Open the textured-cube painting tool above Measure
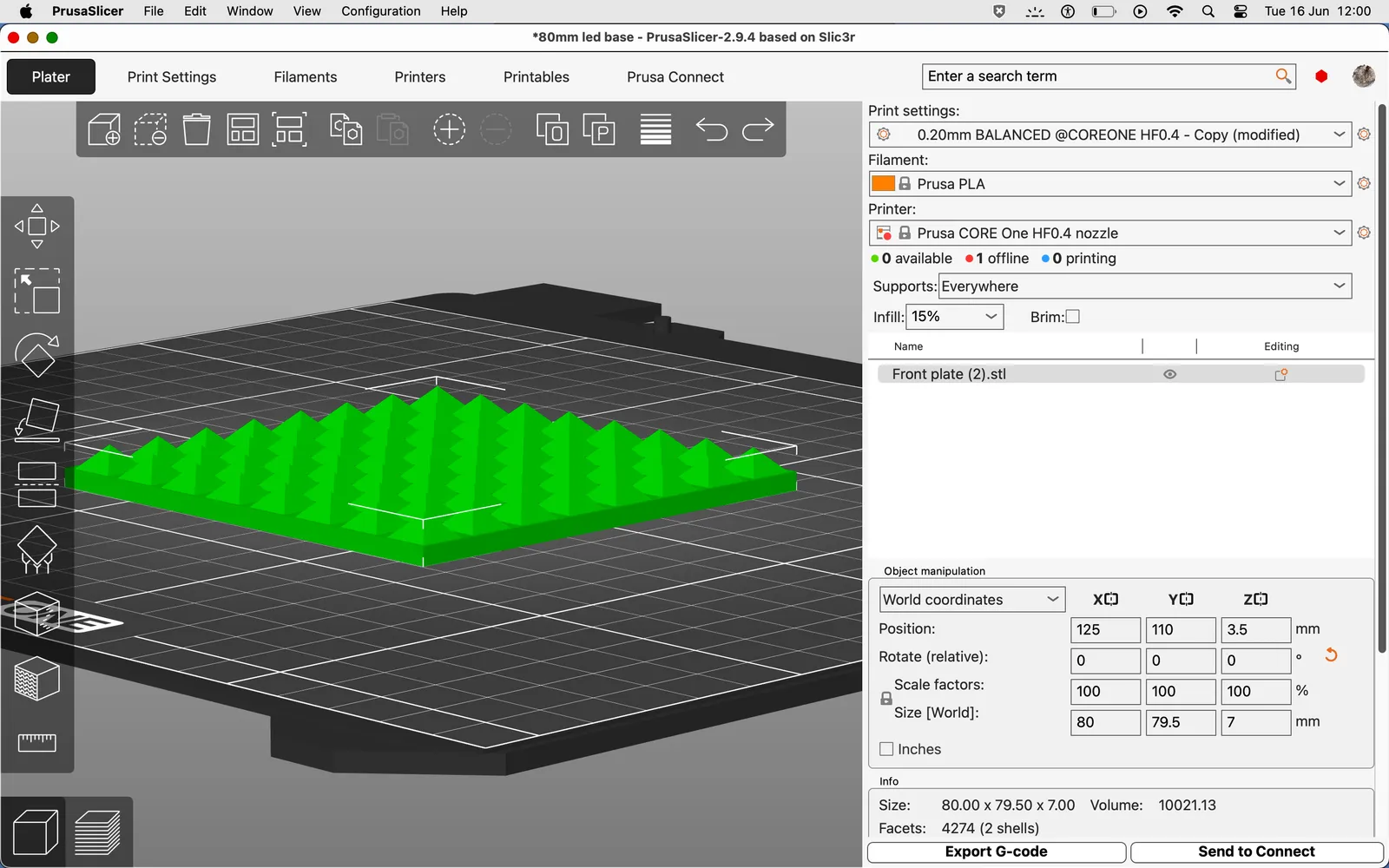Screen dimensions: 1389x868 pyautogui.click(x=37, y=679)
